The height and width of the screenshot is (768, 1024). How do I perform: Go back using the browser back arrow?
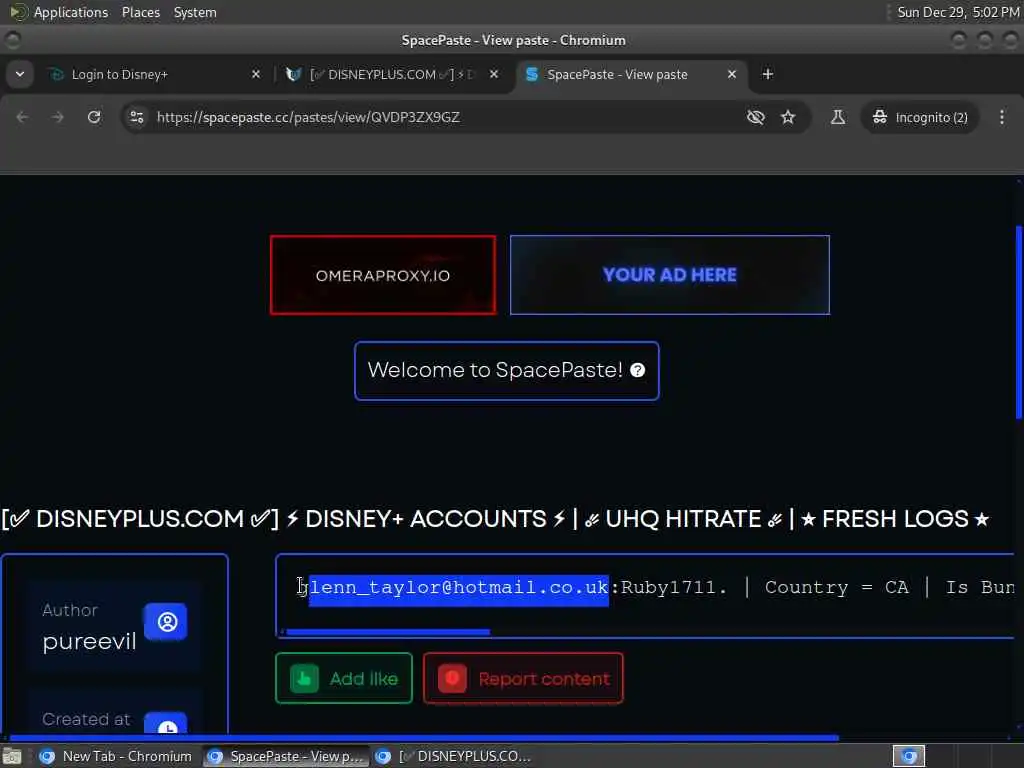(x=22, y=117)
